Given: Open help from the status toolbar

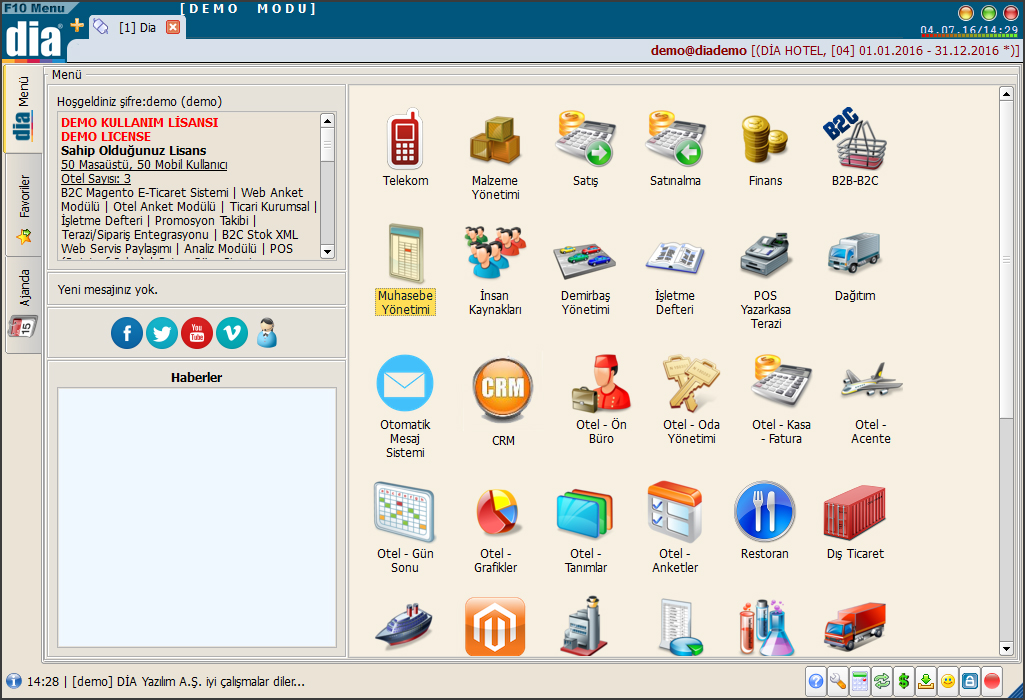Looking at the screenshot, I should point(816,682).
